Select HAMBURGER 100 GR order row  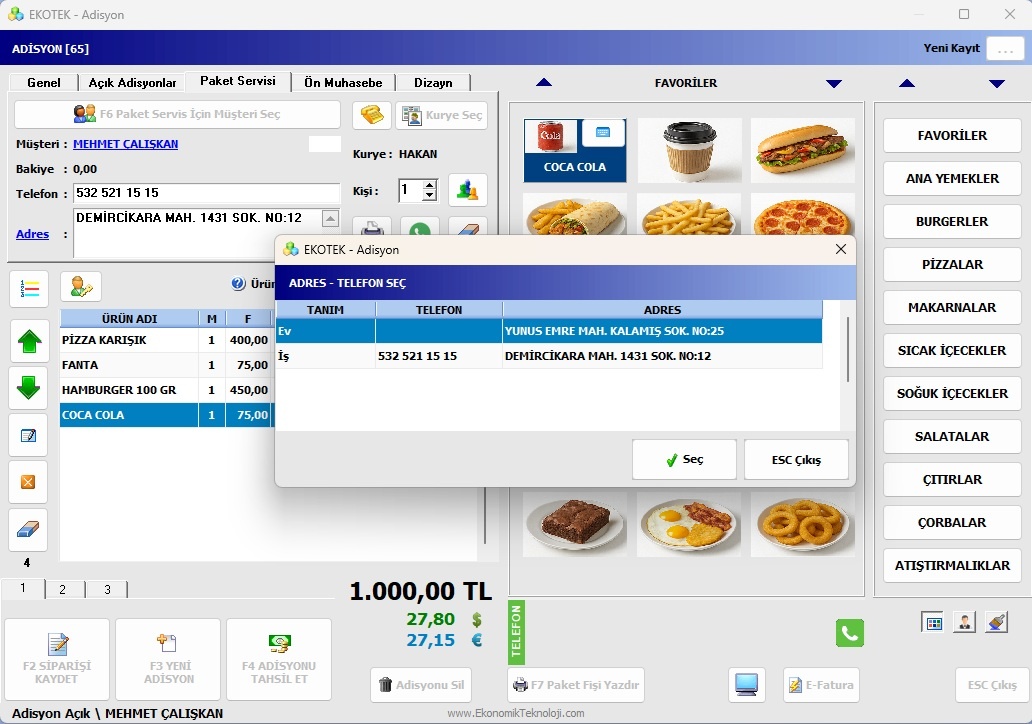point(165,390)
